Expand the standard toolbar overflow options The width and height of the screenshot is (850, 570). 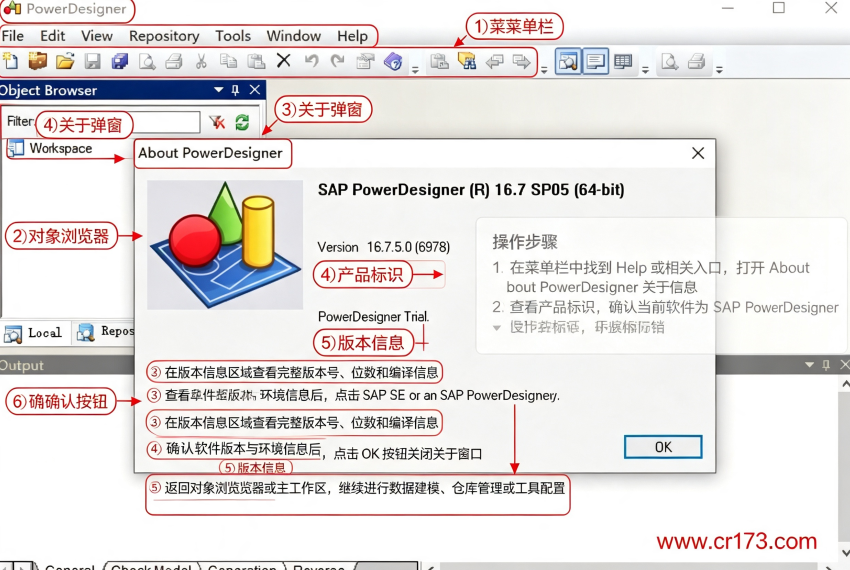coord(415,69)
